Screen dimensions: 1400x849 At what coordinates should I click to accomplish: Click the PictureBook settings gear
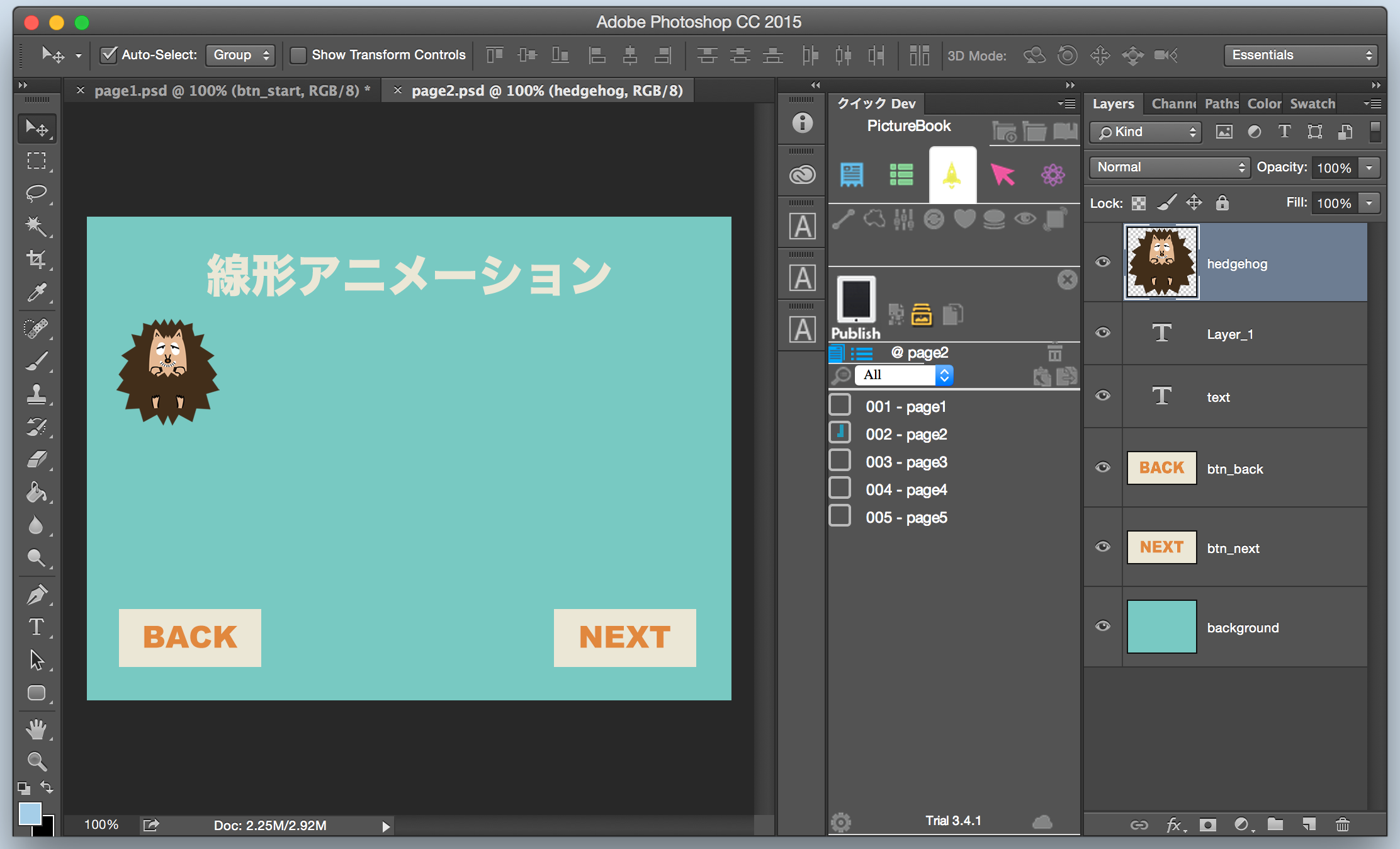pyautogui.click(x=841, y=822)
